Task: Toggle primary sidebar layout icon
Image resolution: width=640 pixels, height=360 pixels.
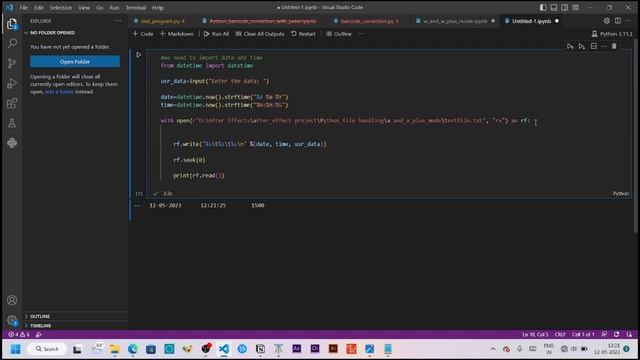Action: pyautogui.click(x=543, y=7)
